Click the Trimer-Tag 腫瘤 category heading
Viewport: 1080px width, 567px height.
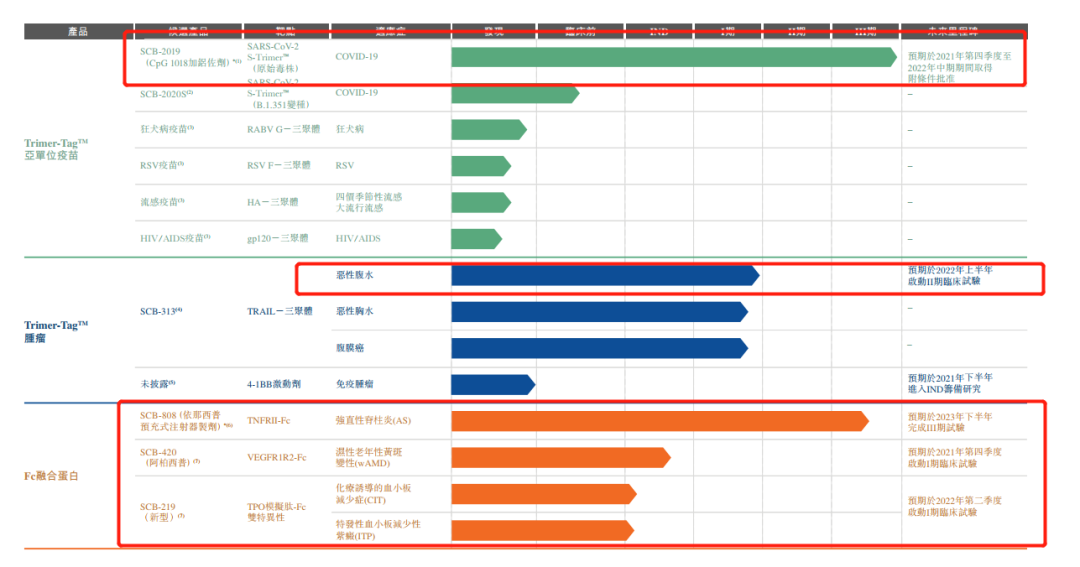[56, 331]
